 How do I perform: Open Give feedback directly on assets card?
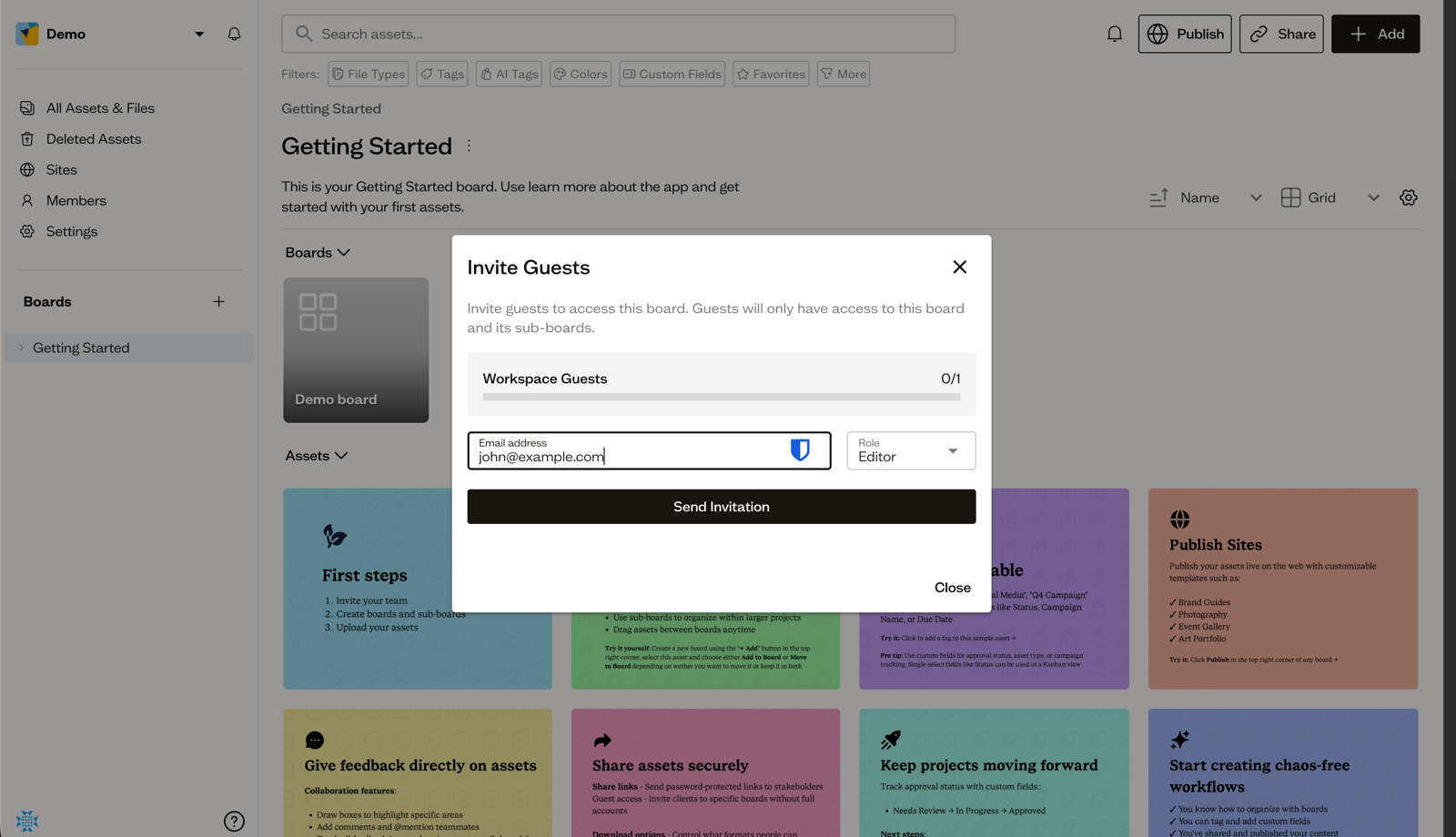(x=418, y=772)
